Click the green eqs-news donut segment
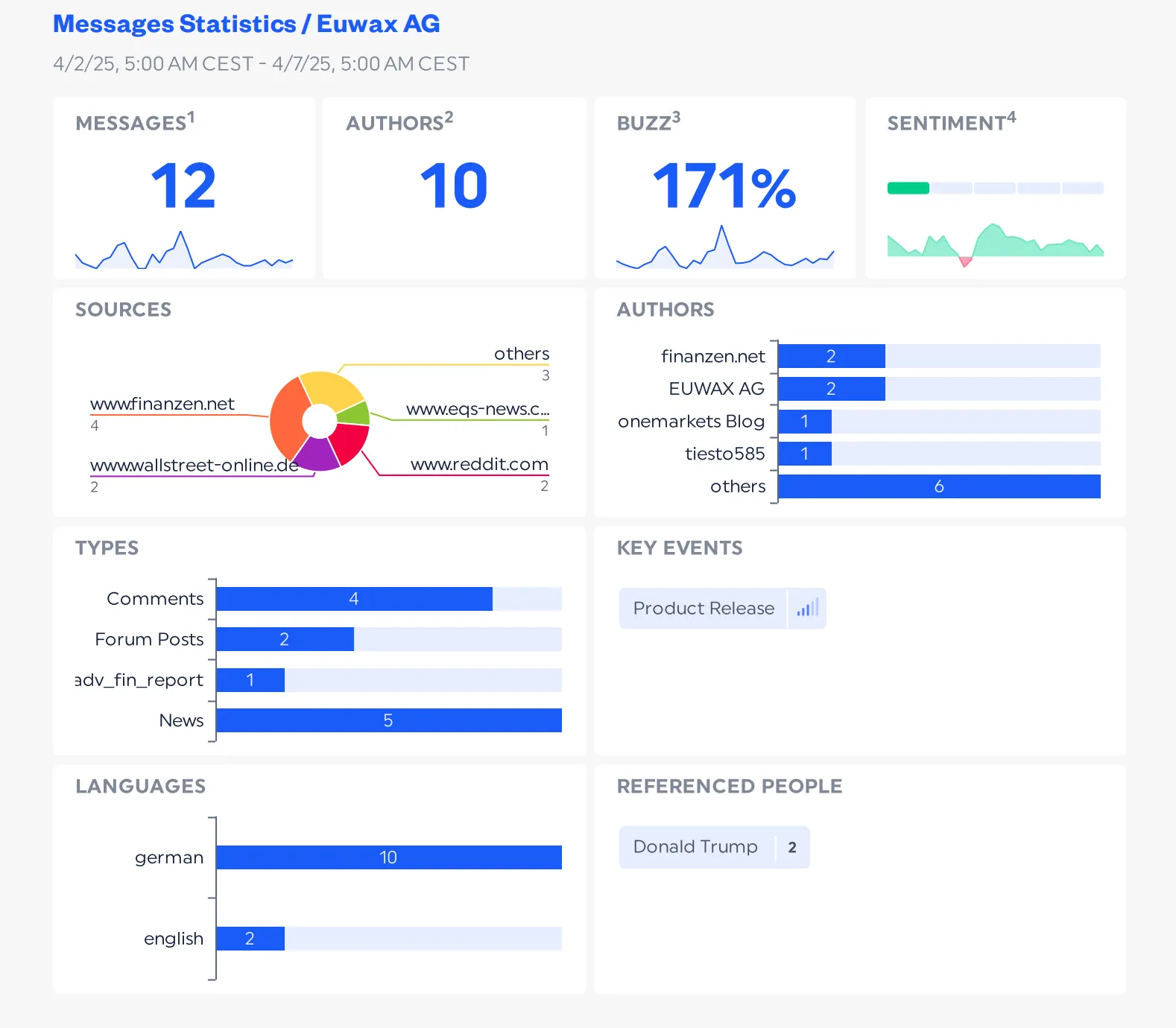 click(355, 413)
